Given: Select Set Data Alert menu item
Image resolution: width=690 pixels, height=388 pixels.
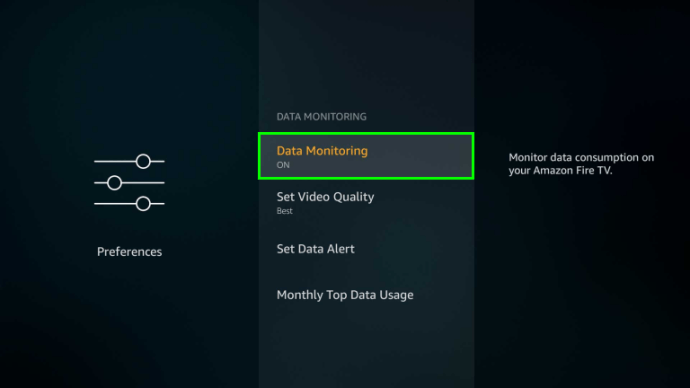Looking at the screenshot, I should coord(366,249).
